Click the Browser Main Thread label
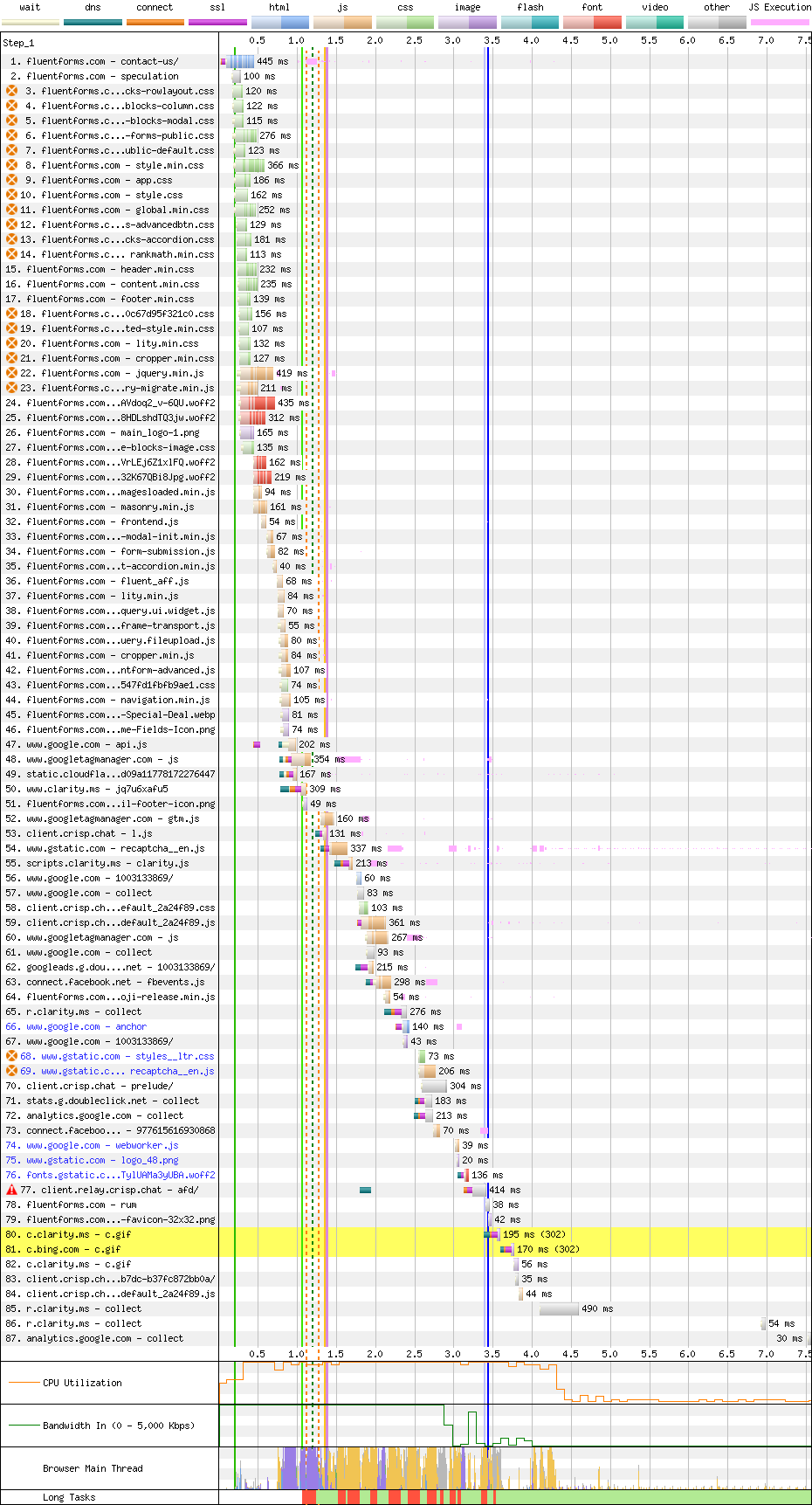Viewport: 812px width, 1505px height. (x=93, y=1468)
